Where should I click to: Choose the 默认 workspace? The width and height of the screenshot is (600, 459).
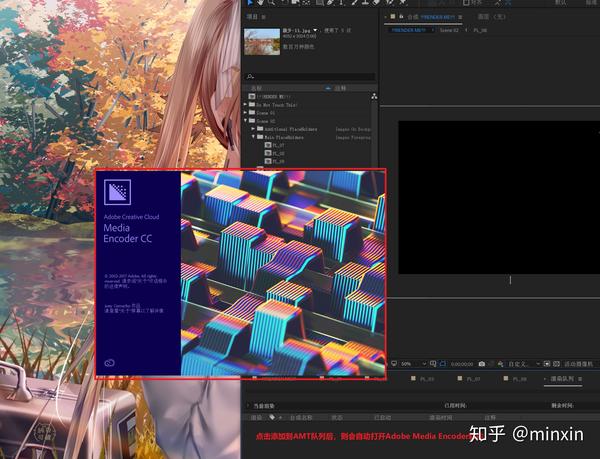(561, 3)
